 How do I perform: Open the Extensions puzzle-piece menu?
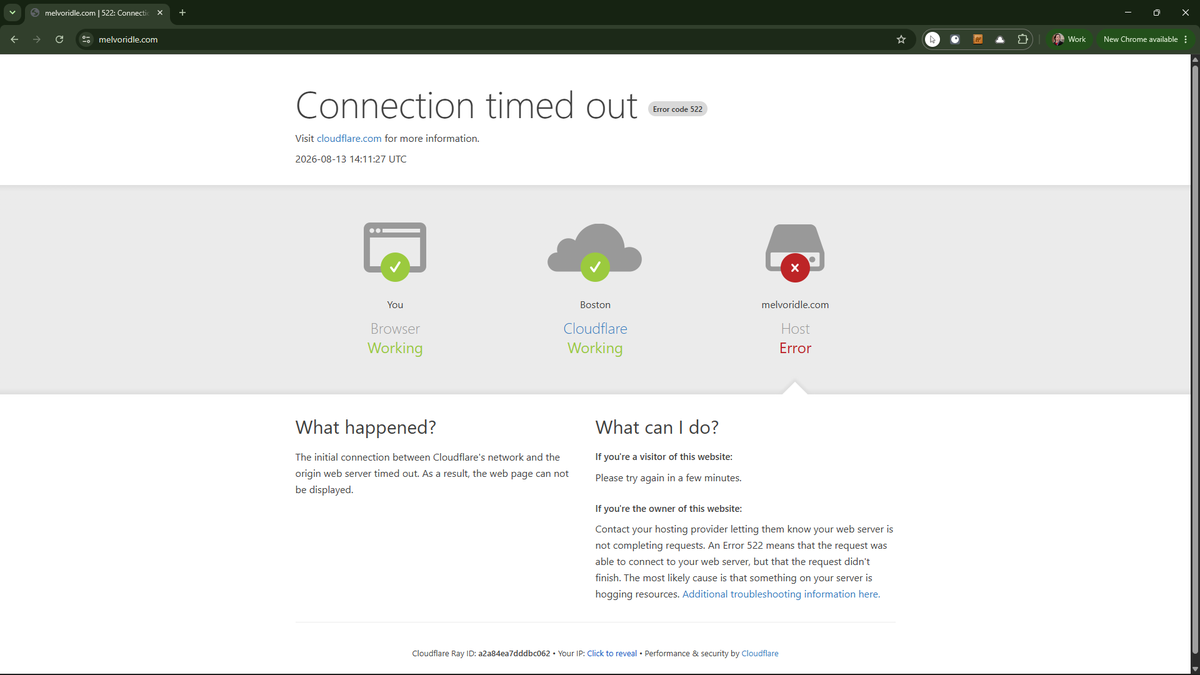1023,39
